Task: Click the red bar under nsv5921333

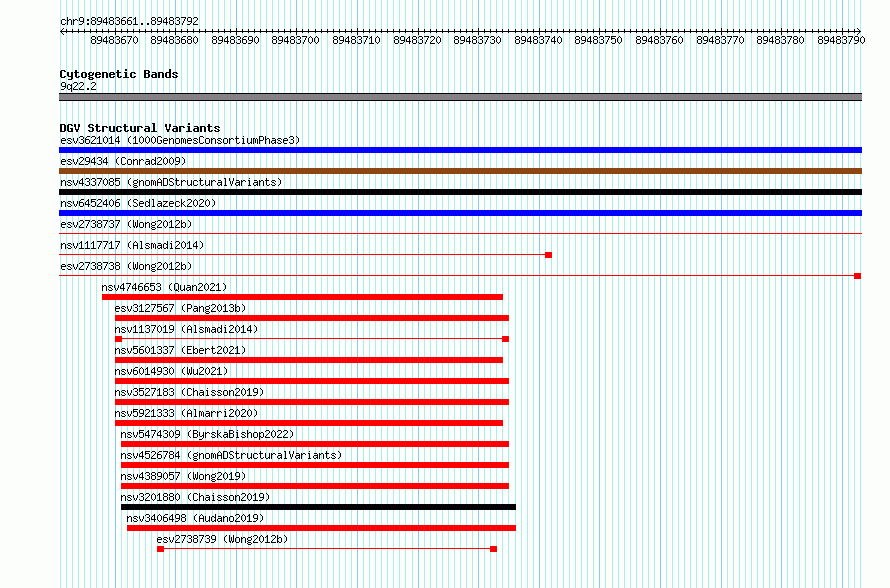Action: (309, 423)
